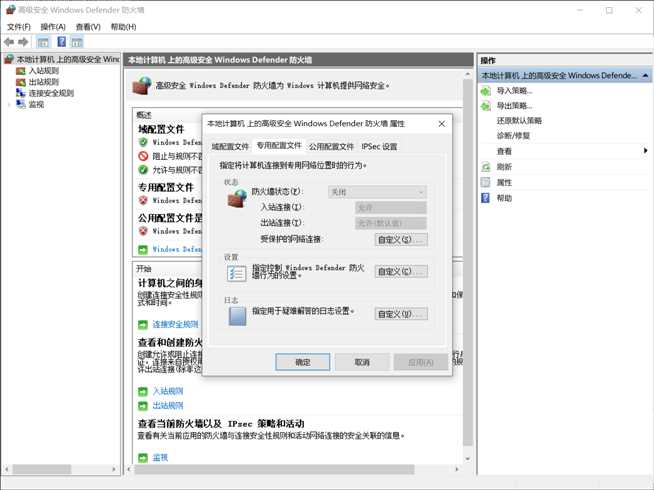
Task: Click the 导入策略 green icon
Action: [485, 90]
